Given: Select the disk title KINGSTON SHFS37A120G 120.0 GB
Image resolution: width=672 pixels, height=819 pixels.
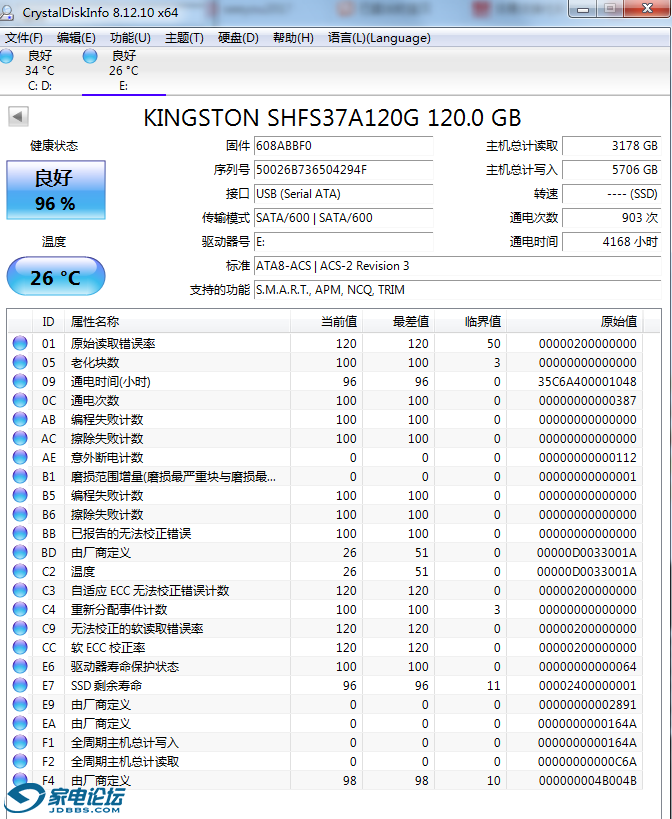Looking at the screenshot, I should [x=333, y=118].
